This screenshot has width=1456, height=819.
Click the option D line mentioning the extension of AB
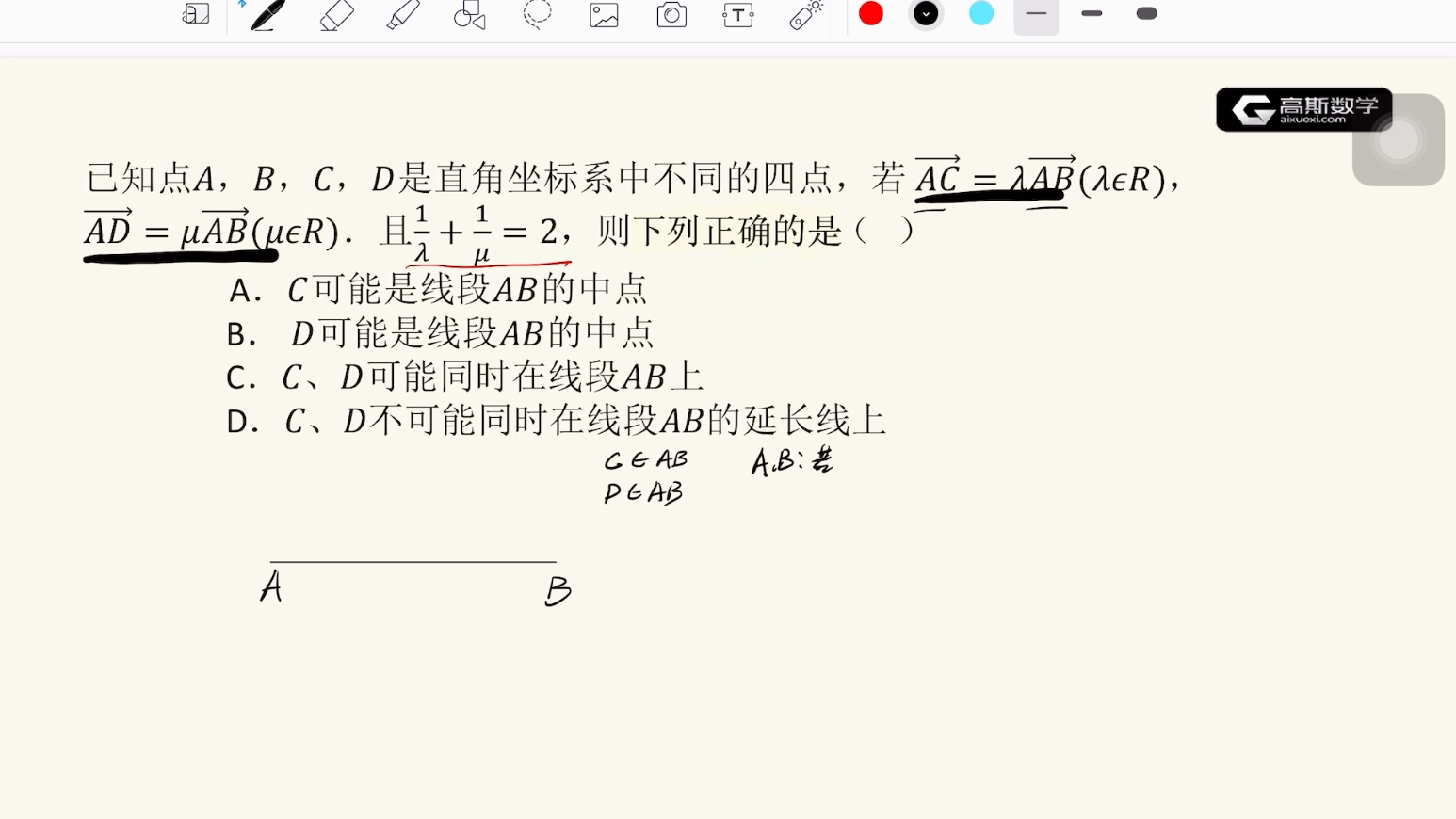tap(557, 420)
